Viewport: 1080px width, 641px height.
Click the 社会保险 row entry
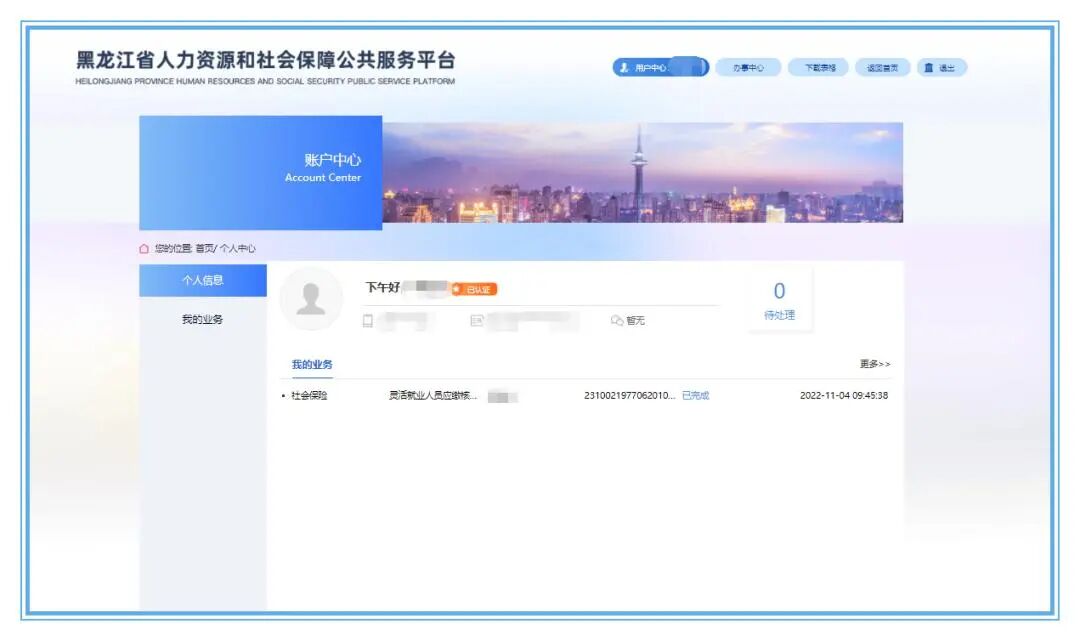[x=309, y=395]
